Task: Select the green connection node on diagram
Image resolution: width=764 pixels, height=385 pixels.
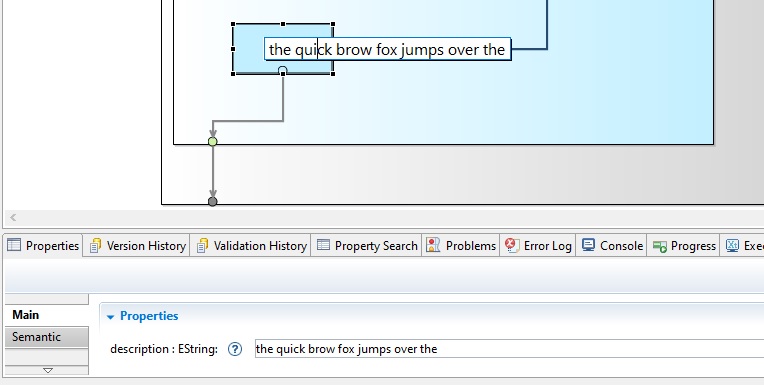Action: click(x=212, y=141)
